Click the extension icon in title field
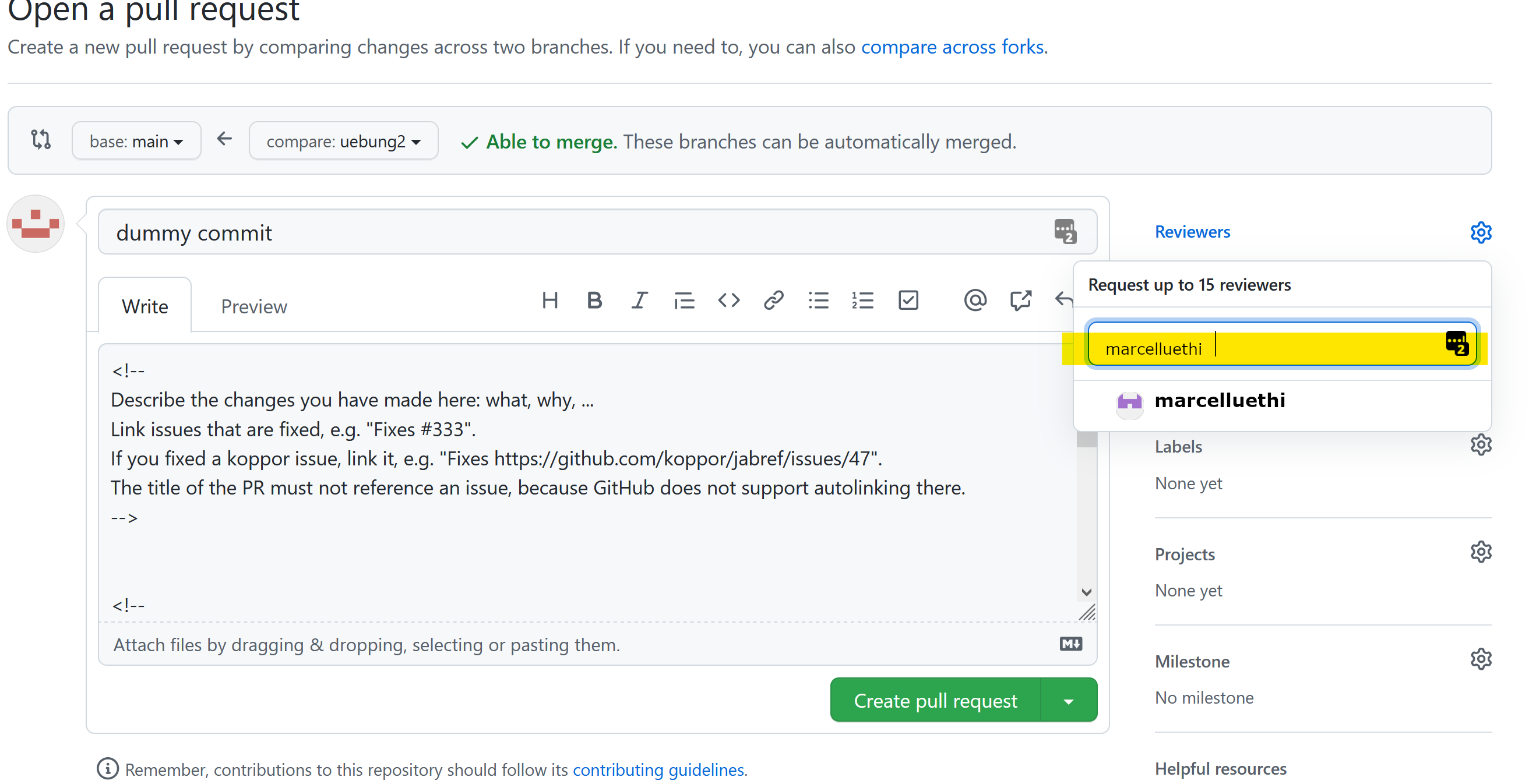This screenshot has width=1529, height=784. pyautogui.click(x=1065, y=231)
